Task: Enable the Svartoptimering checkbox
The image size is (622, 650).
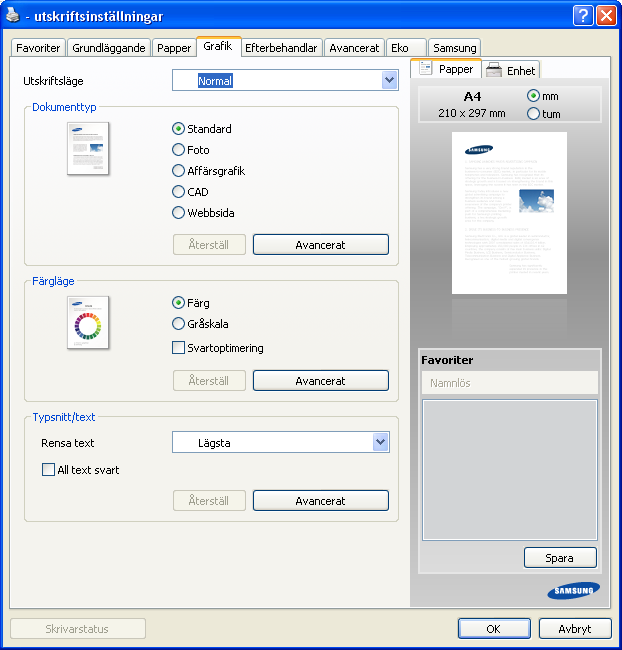Action: click(179, 348)
